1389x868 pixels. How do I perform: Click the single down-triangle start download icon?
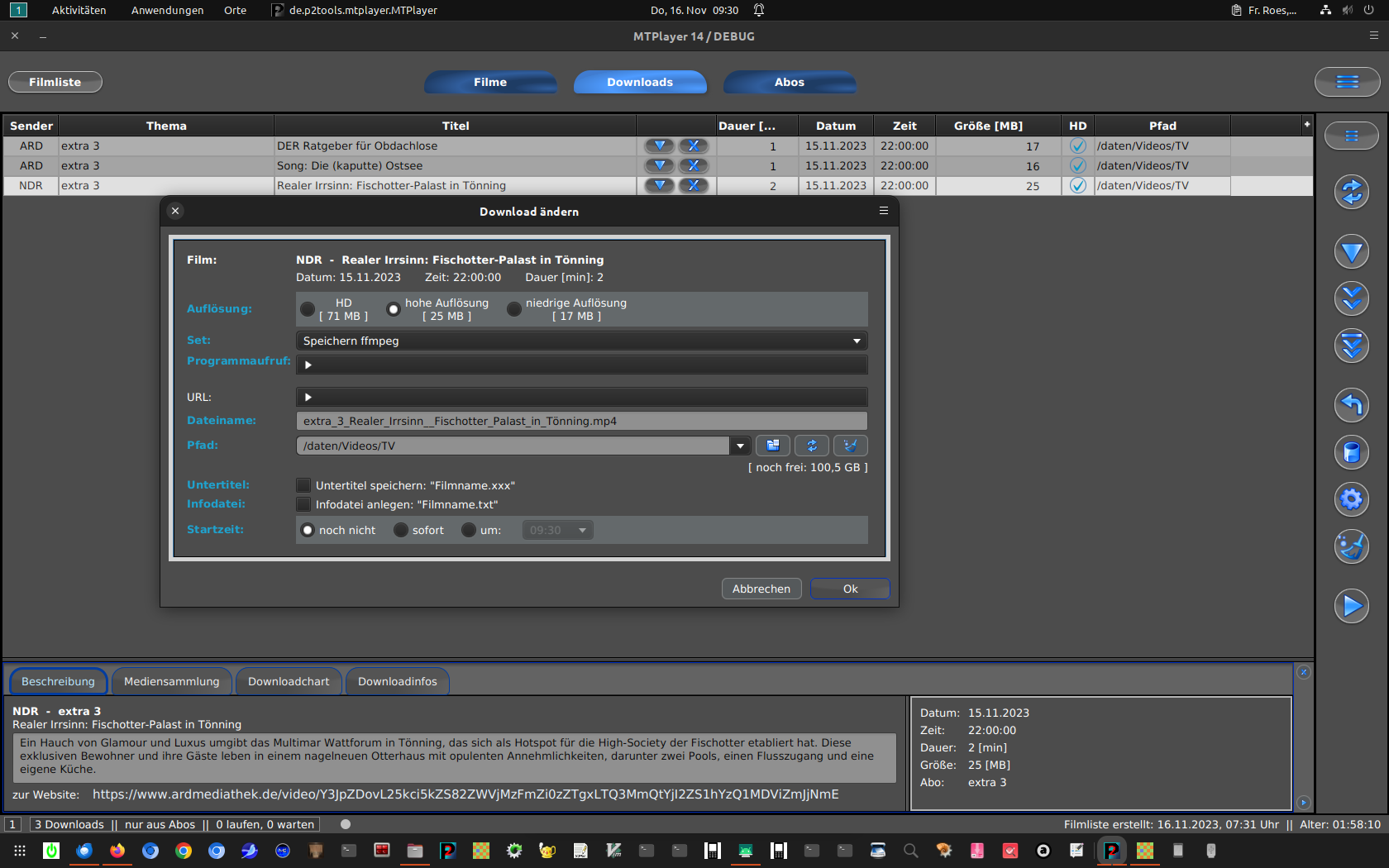[x=1351, y=251]
